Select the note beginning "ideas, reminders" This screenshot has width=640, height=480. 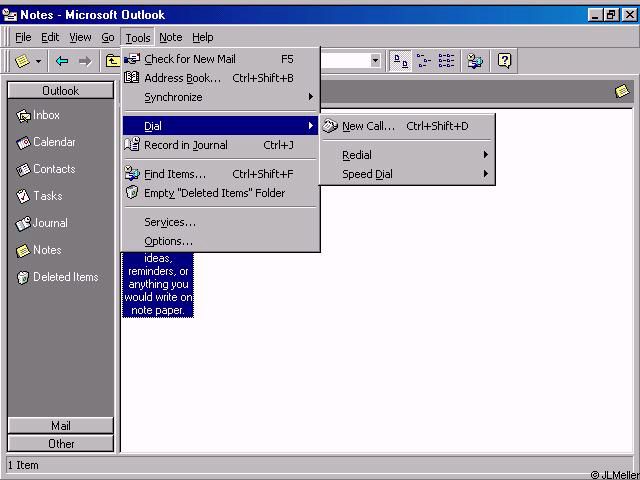tap(158, 284)
